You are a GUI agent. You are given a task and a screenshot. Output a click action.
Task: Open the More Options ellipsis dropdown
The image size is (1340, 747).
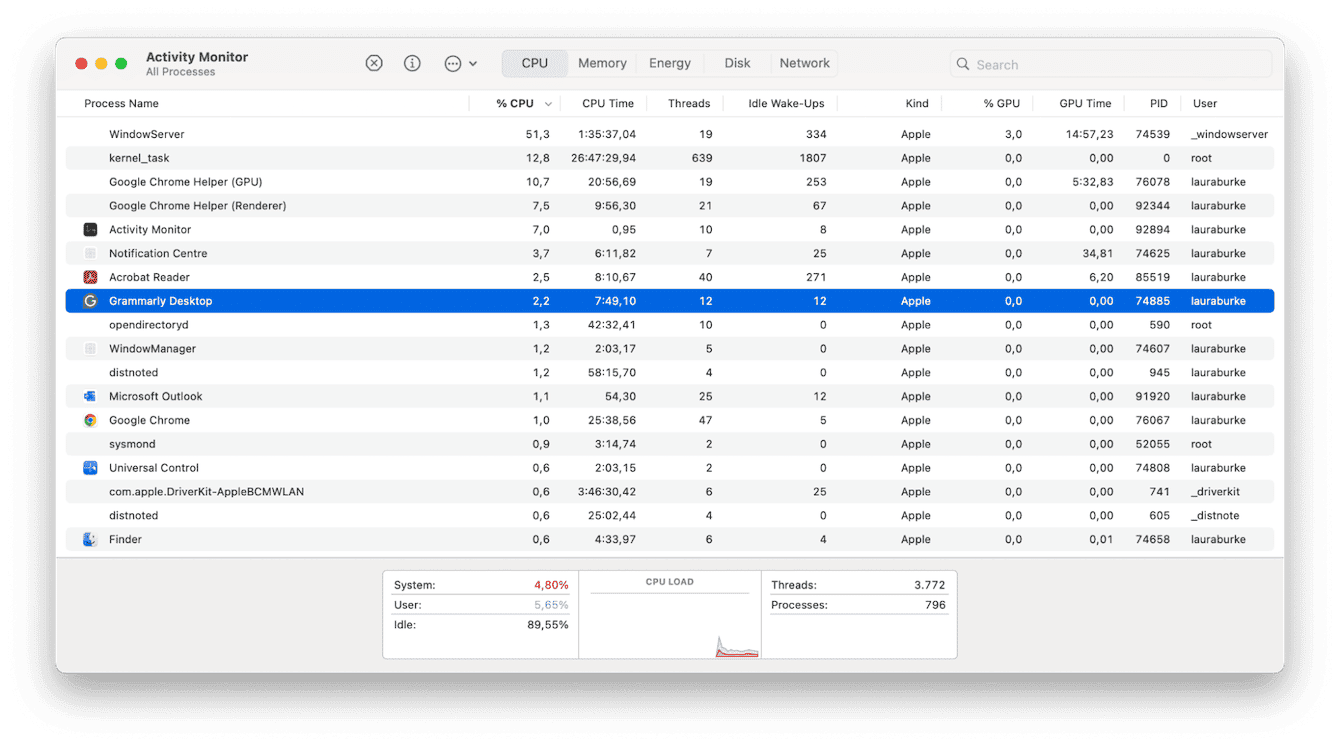(x=452, y=62)
